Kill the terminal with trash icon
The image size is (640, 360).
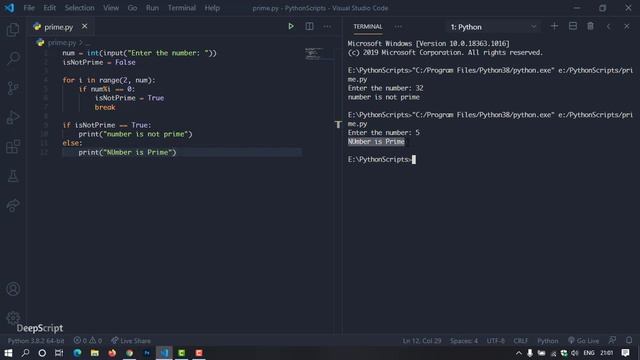(x=590, y=27)
